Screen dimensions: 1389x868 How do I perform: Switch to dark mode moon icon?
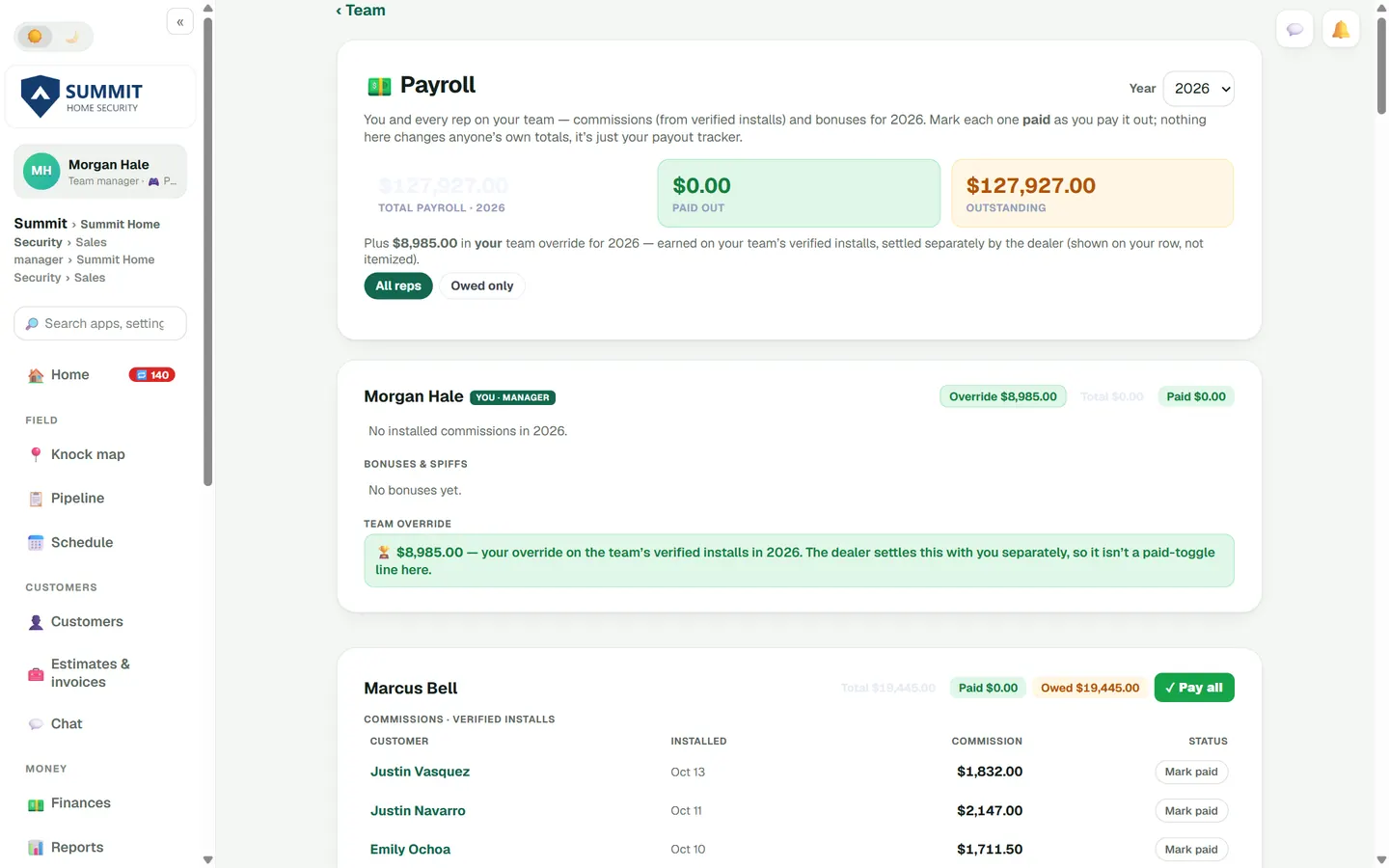(x=71, y=37)
